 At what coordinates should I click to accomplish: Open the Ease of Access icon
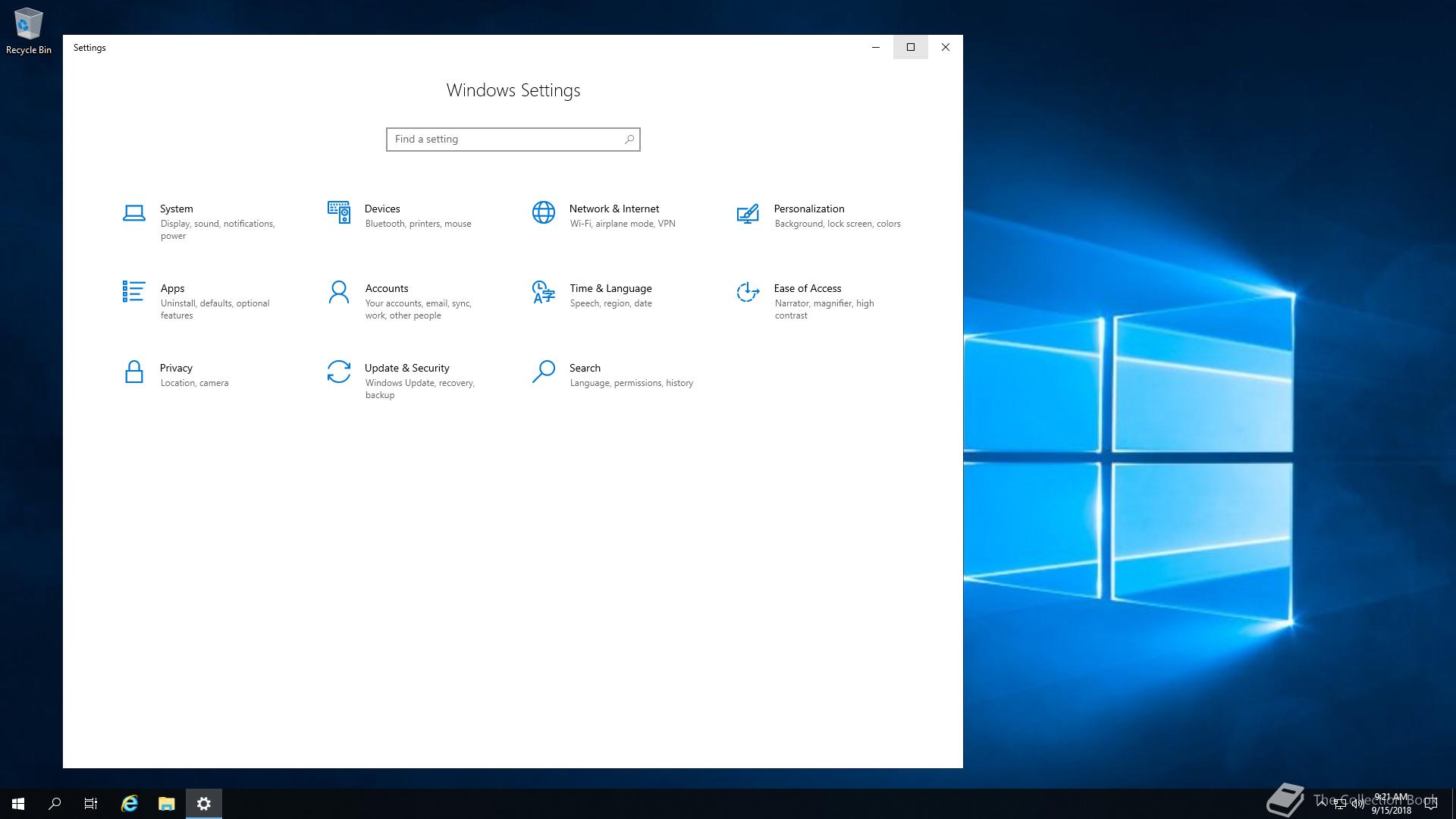click(748, 292)
